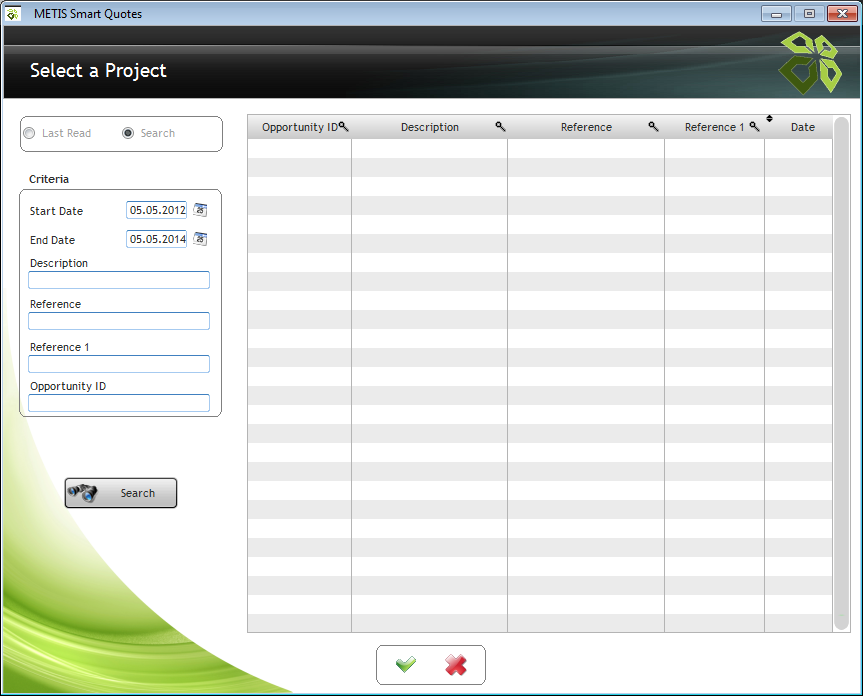The image size is (863, 696).
Task: Sort by the Reference column header
Action: [x=586, y=127]
